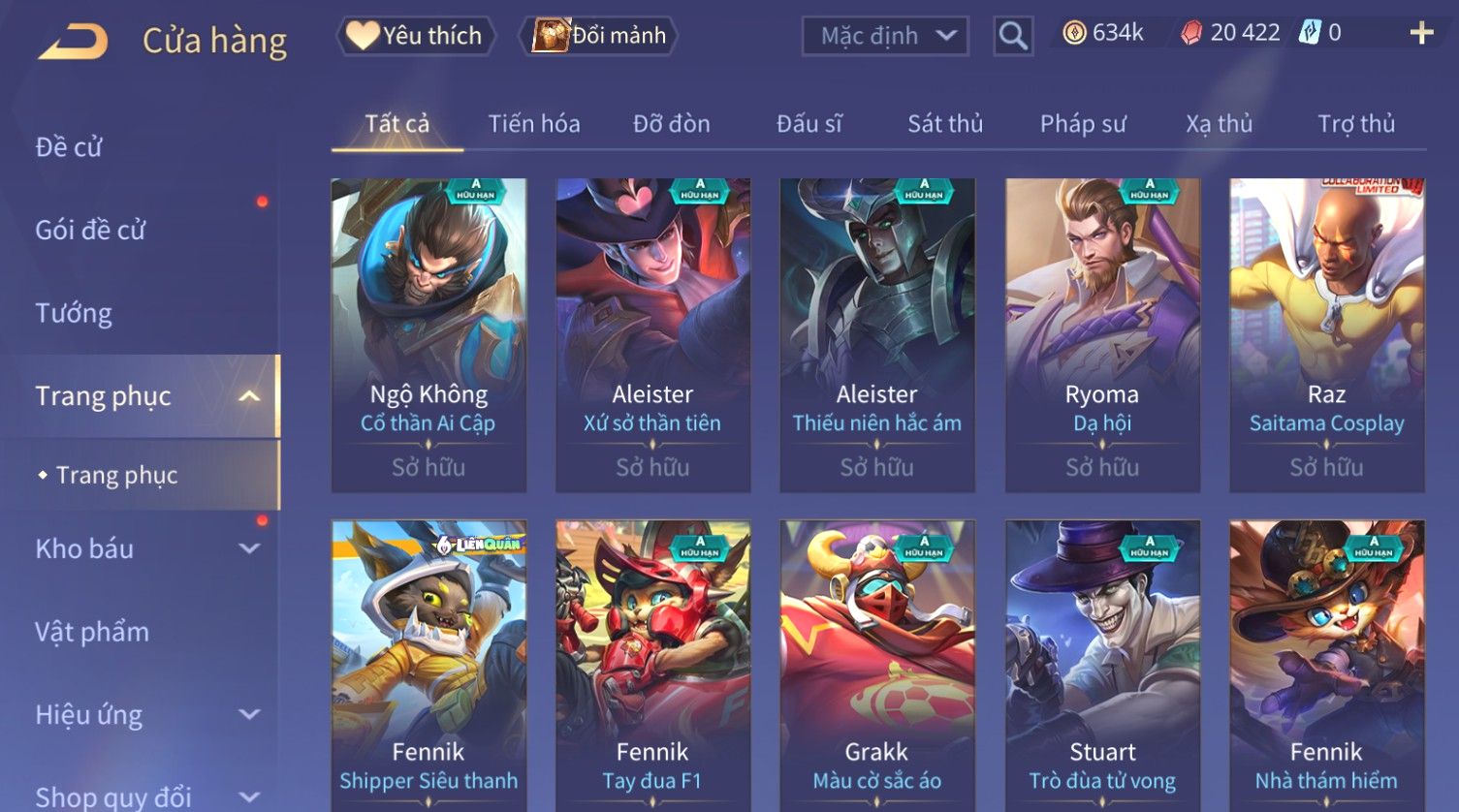This screenshot has width=1459, height=812.
Task: Tap the plus icon to add currency
Action: 1421,34
